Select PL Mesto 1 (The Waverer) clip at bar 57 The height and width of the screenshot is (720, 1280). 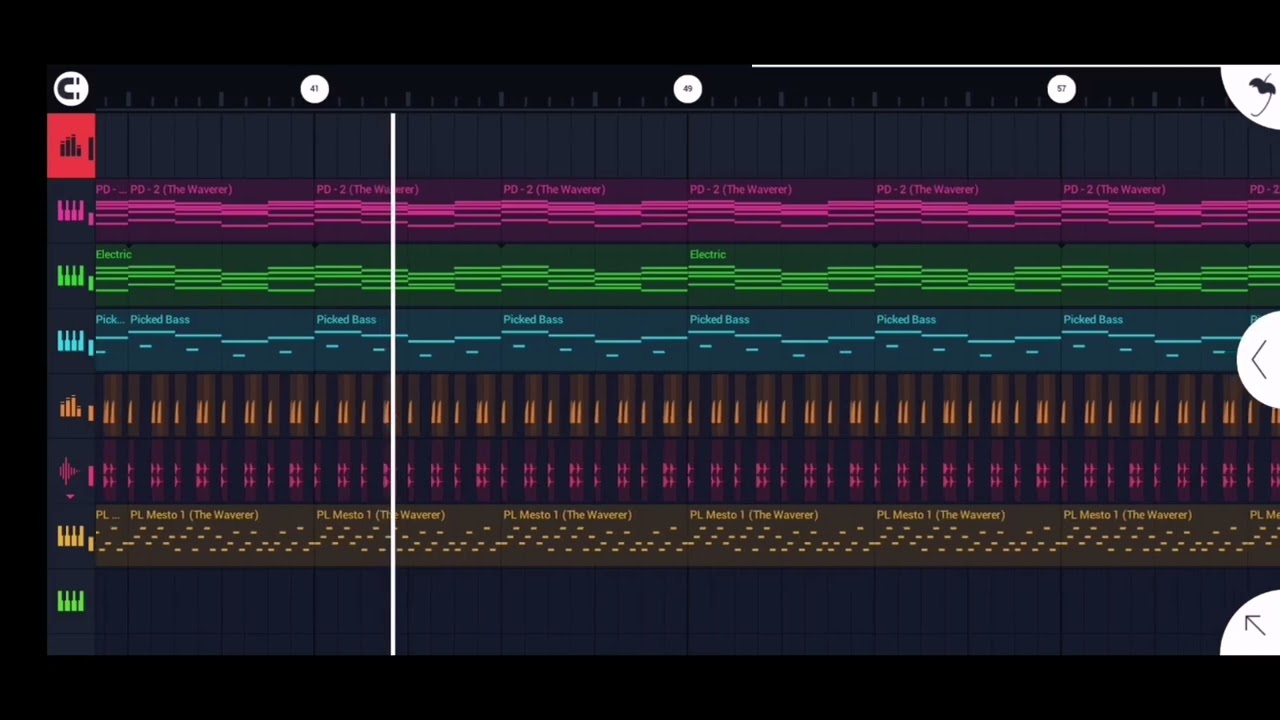(x=1154, y=537)
